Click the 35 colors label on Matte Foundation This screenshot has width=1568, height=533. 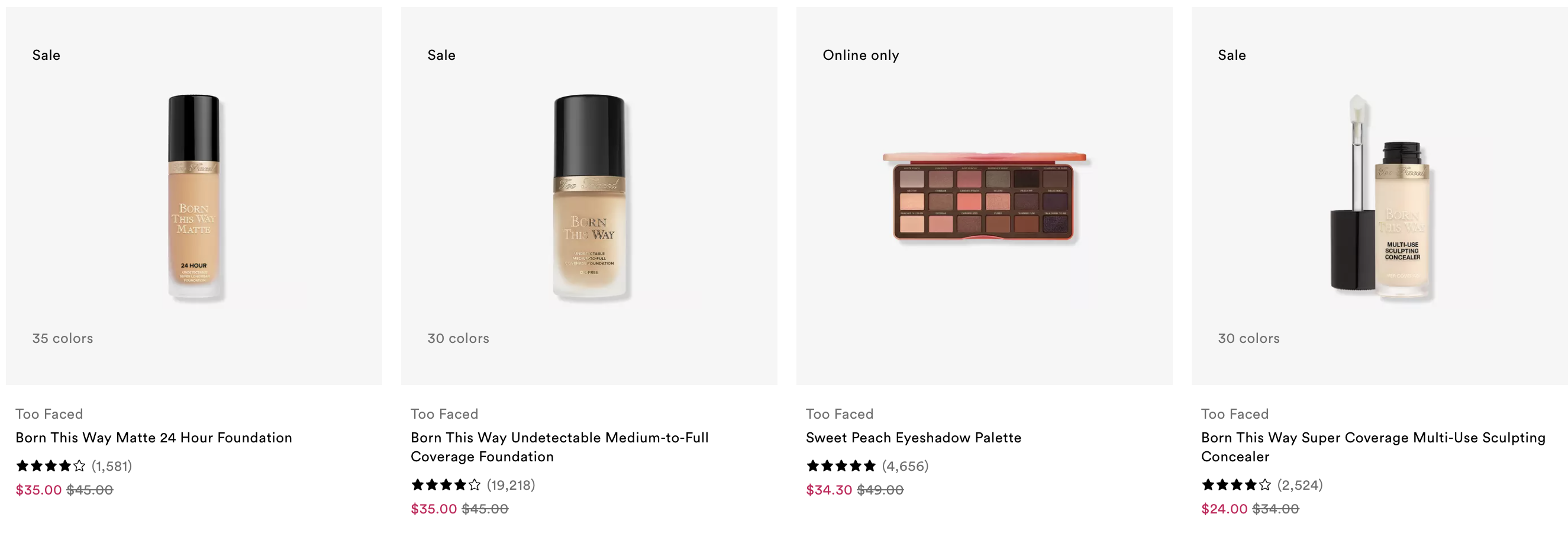[x=63, y=338]
